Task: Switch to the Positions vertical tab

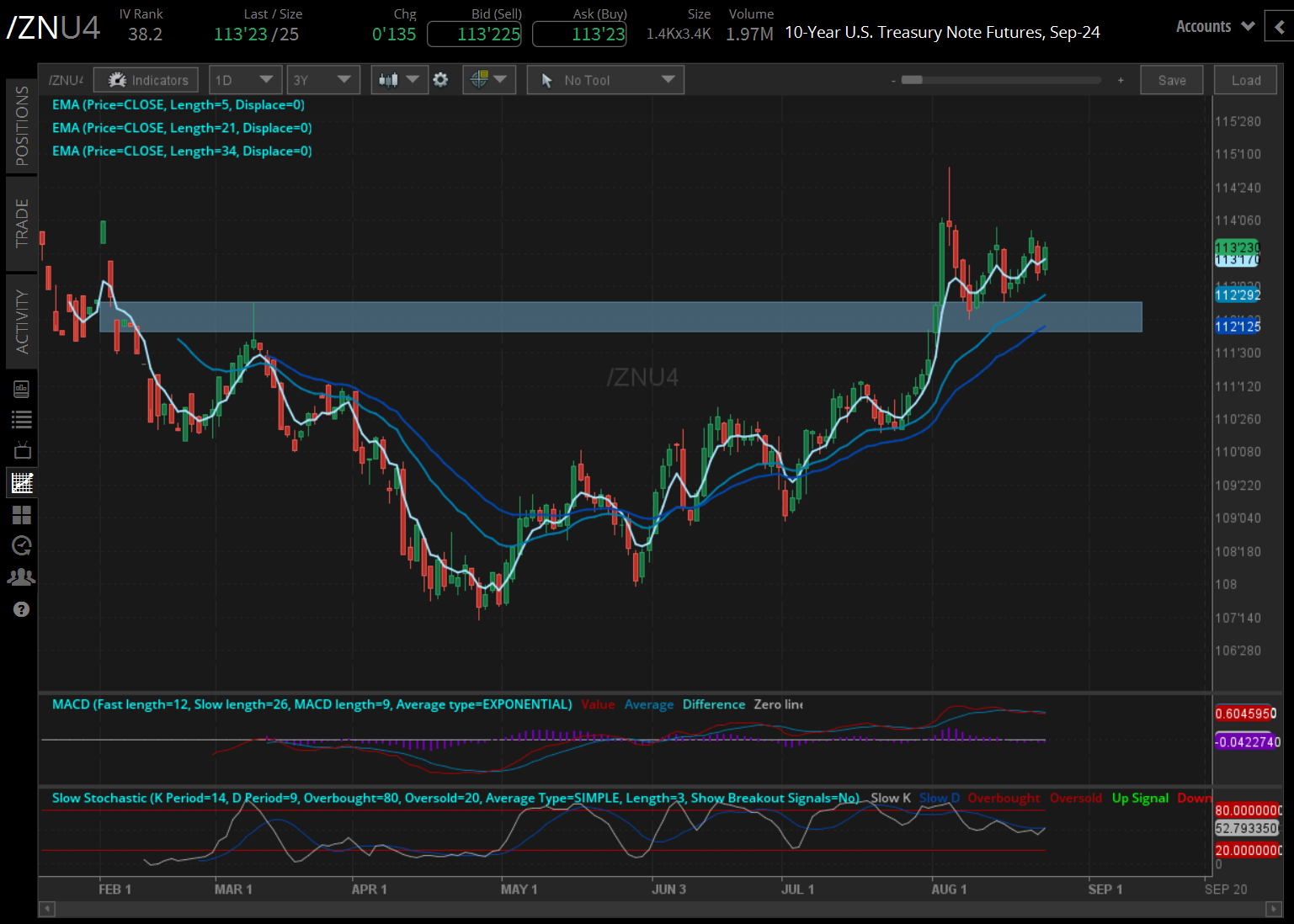Action: [22, 126]
